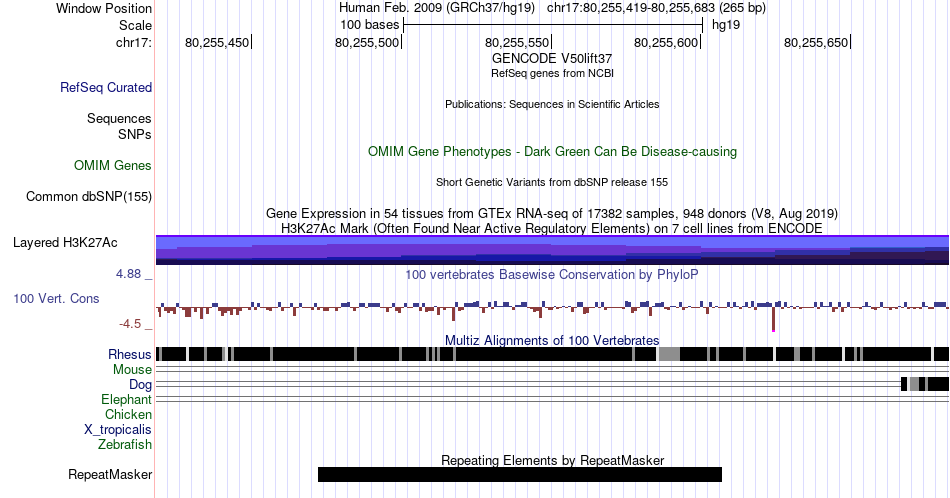This screenshot has width=950, height=498.
Task: Click the RepeatMasker track label
Action: [x=110, y=474]
